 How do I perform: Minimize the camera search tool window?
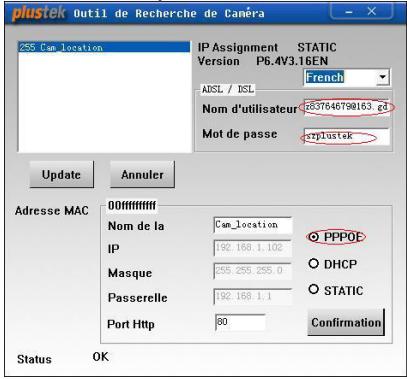coord(349,12)
